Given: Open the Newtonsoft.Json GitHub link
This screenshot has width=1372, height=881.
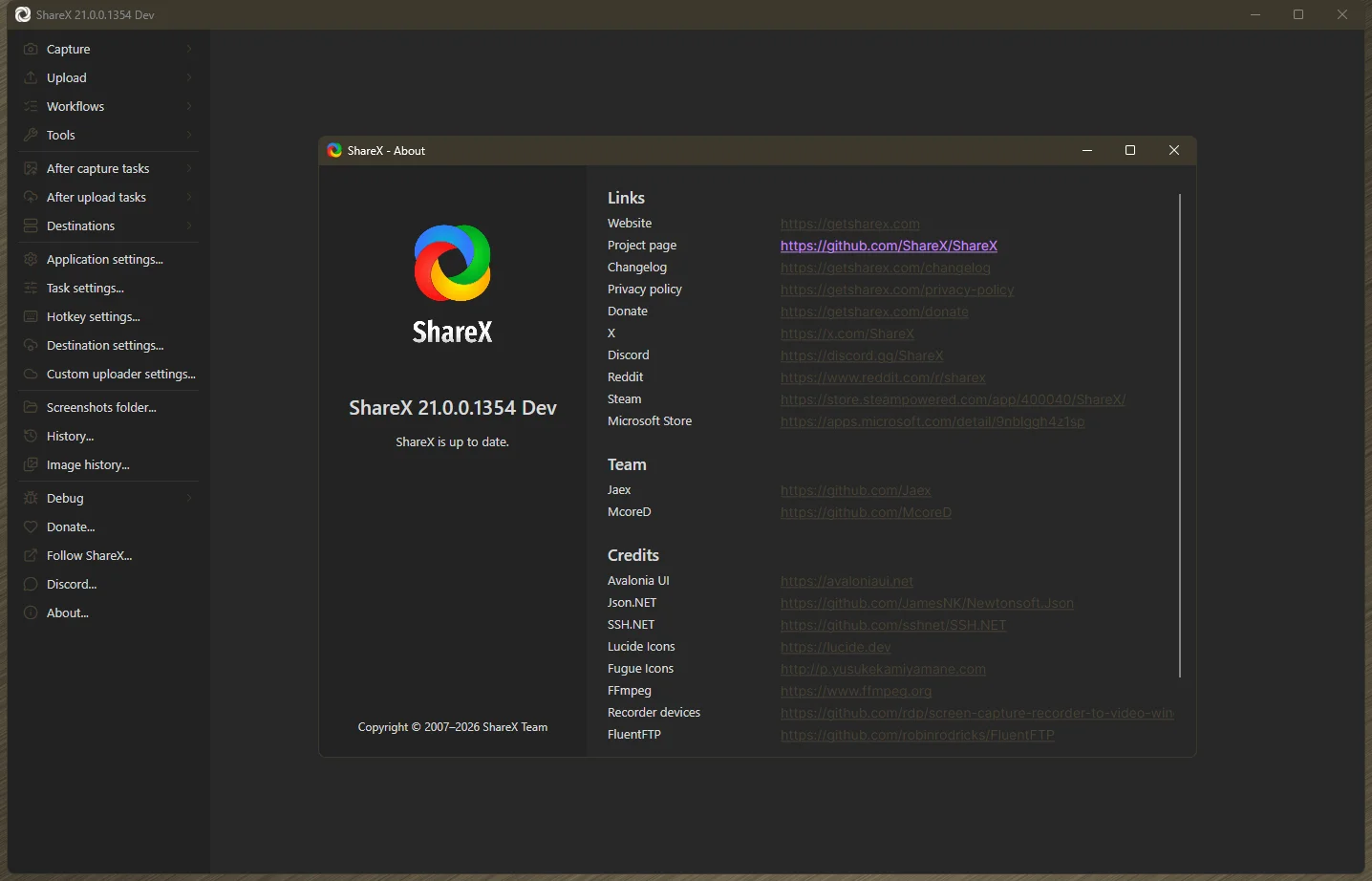Looking at the screenshot, I should pos(927,603).
